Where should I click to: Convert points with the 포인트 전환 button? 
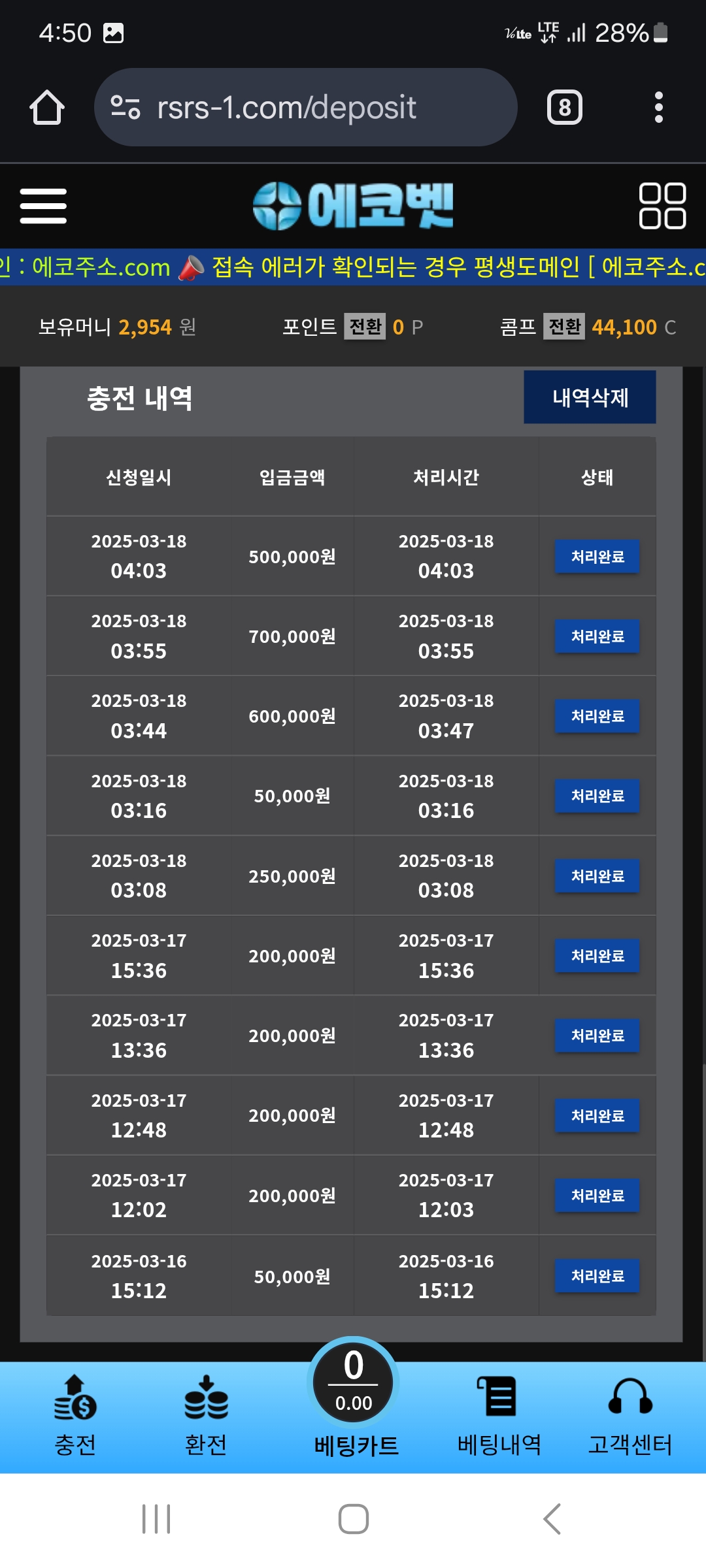click(x=365, y=326)
